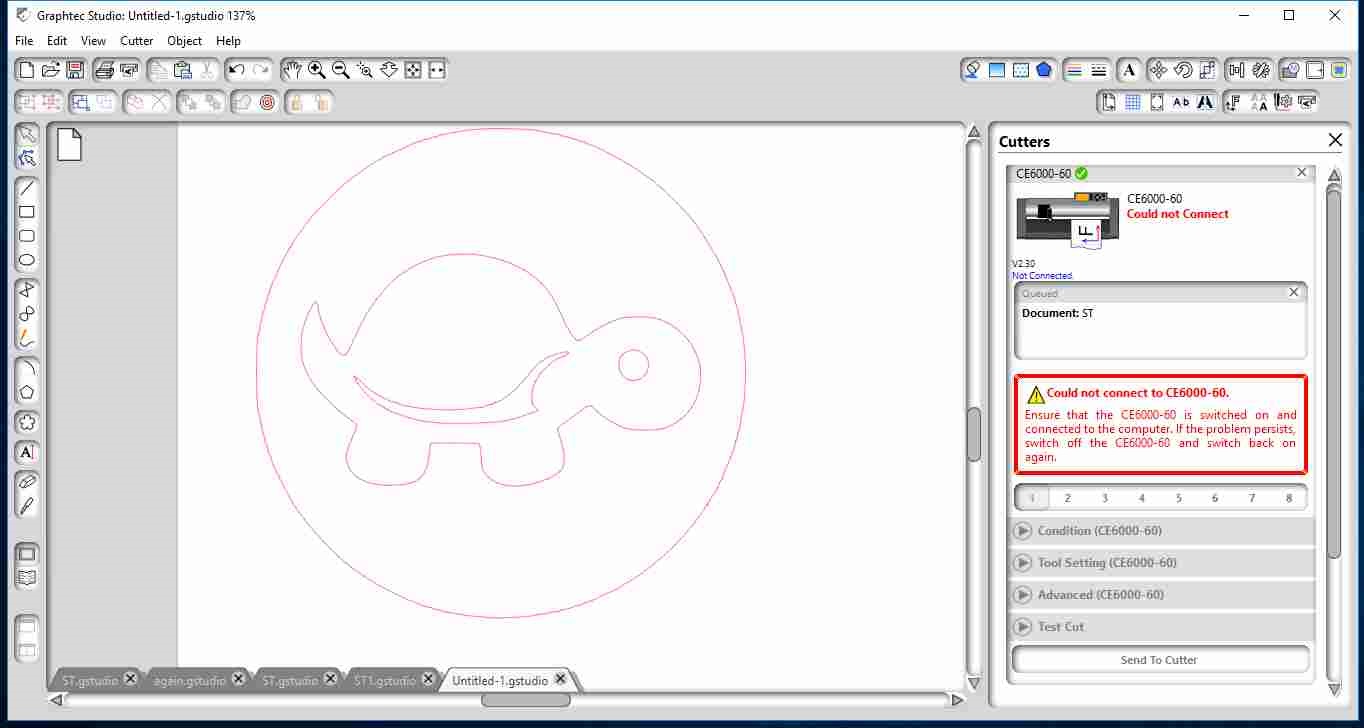Switch to the ST1.gstudio tab
This screenshot has height=728, width=1364.
coord(385,680)
